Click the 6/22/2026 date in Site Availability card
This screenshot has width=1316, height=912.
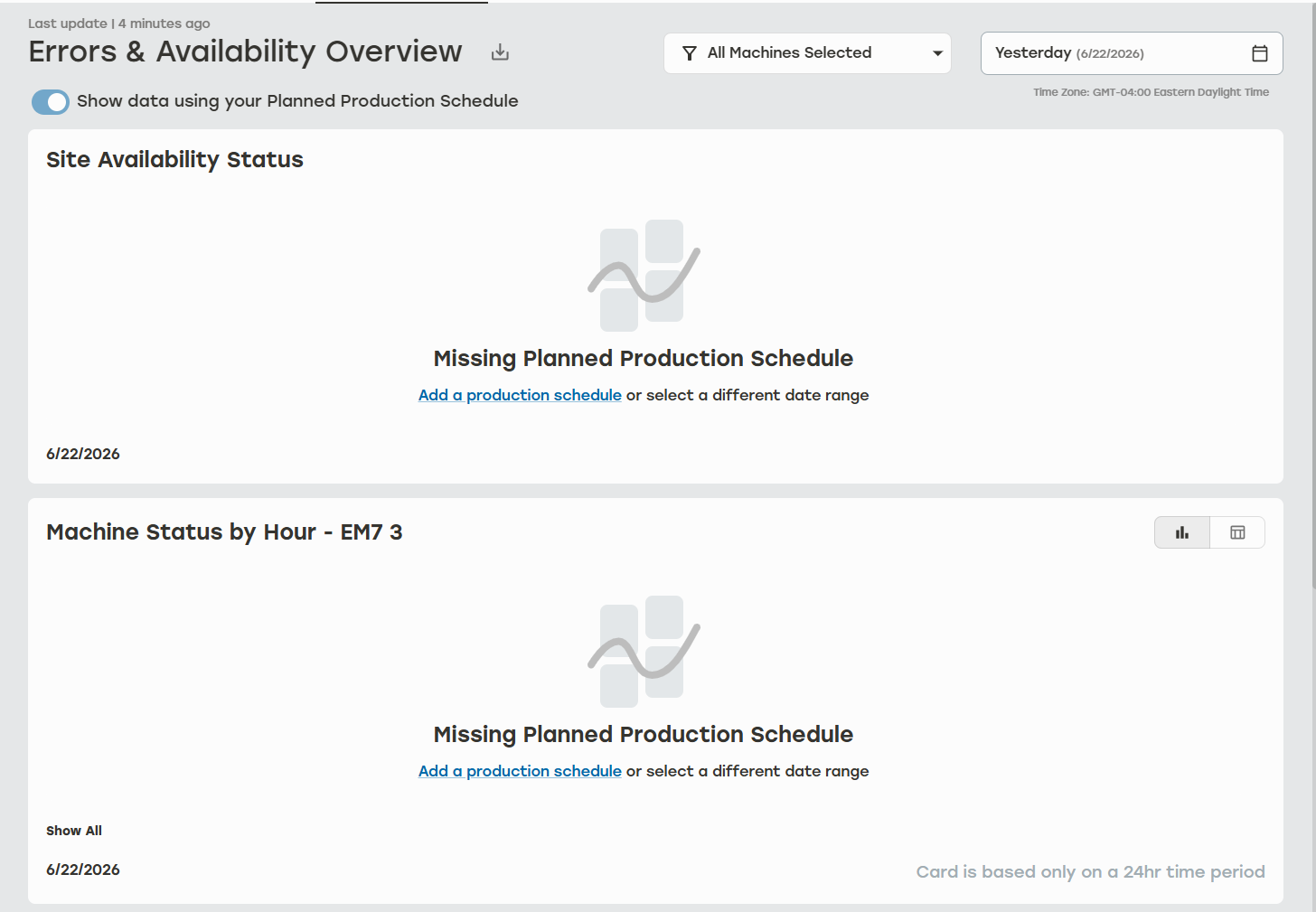83,454
